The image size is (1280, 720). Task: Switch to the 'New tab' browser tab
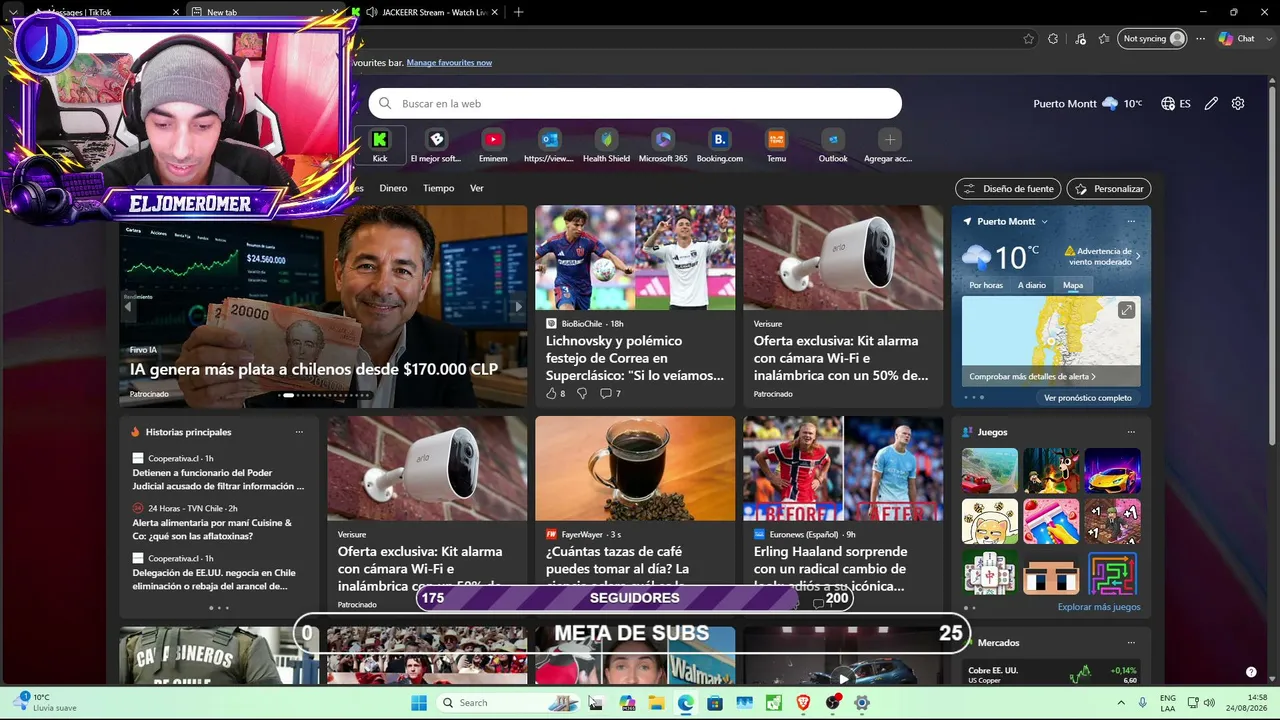tap(264, 12)
